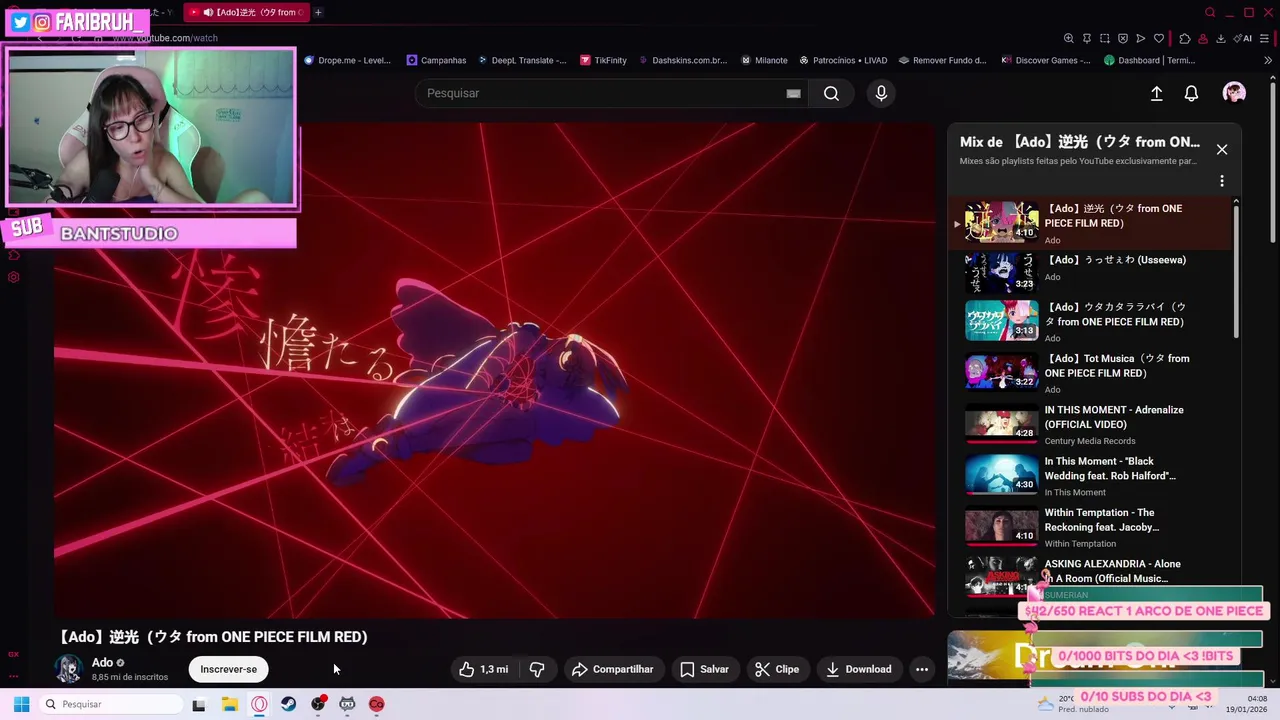Activate voice search microphone

point(881,93)
